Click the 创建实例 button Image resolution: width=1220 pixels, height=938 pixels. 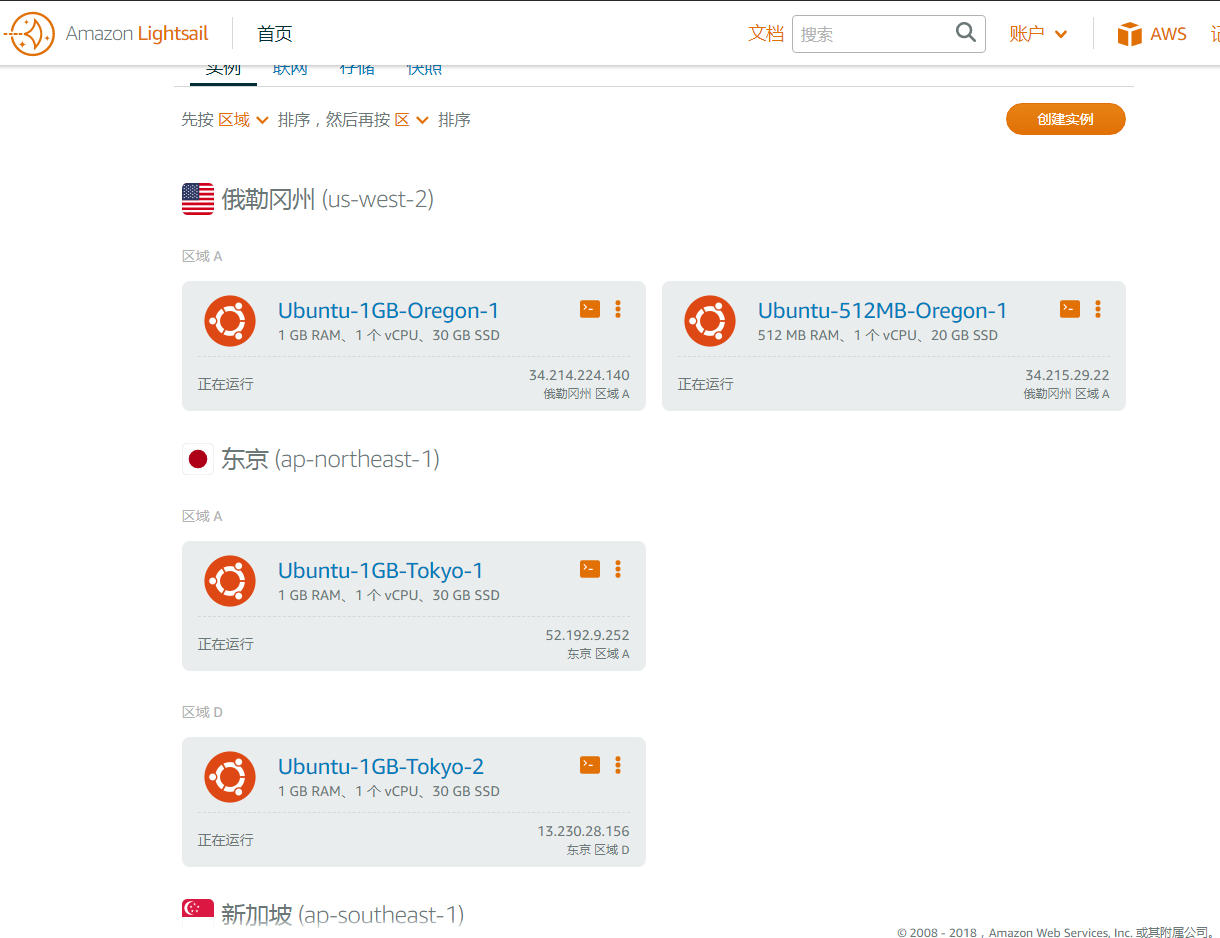tap(1066, 119)
